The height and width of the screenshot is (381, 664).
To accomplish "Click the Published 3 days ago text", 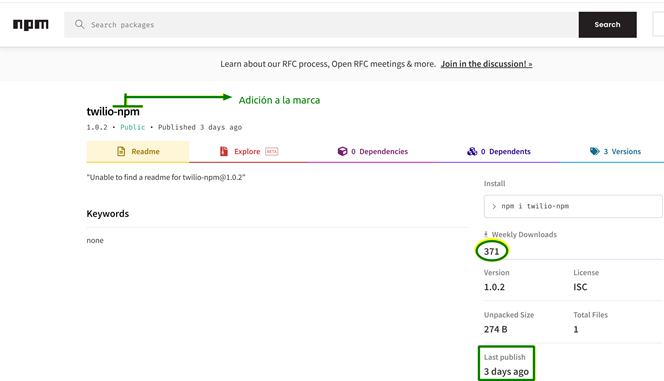I will click(200, 127).
